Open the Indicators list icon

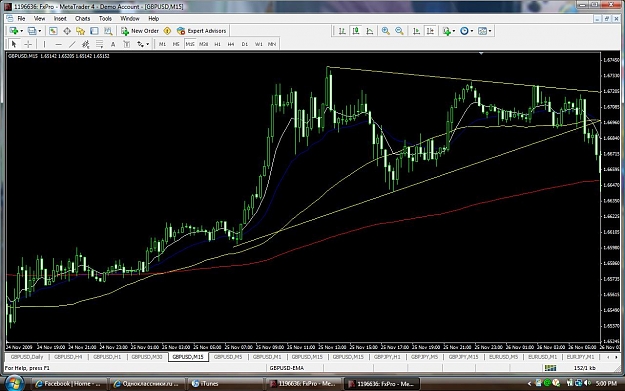[446, 31]
